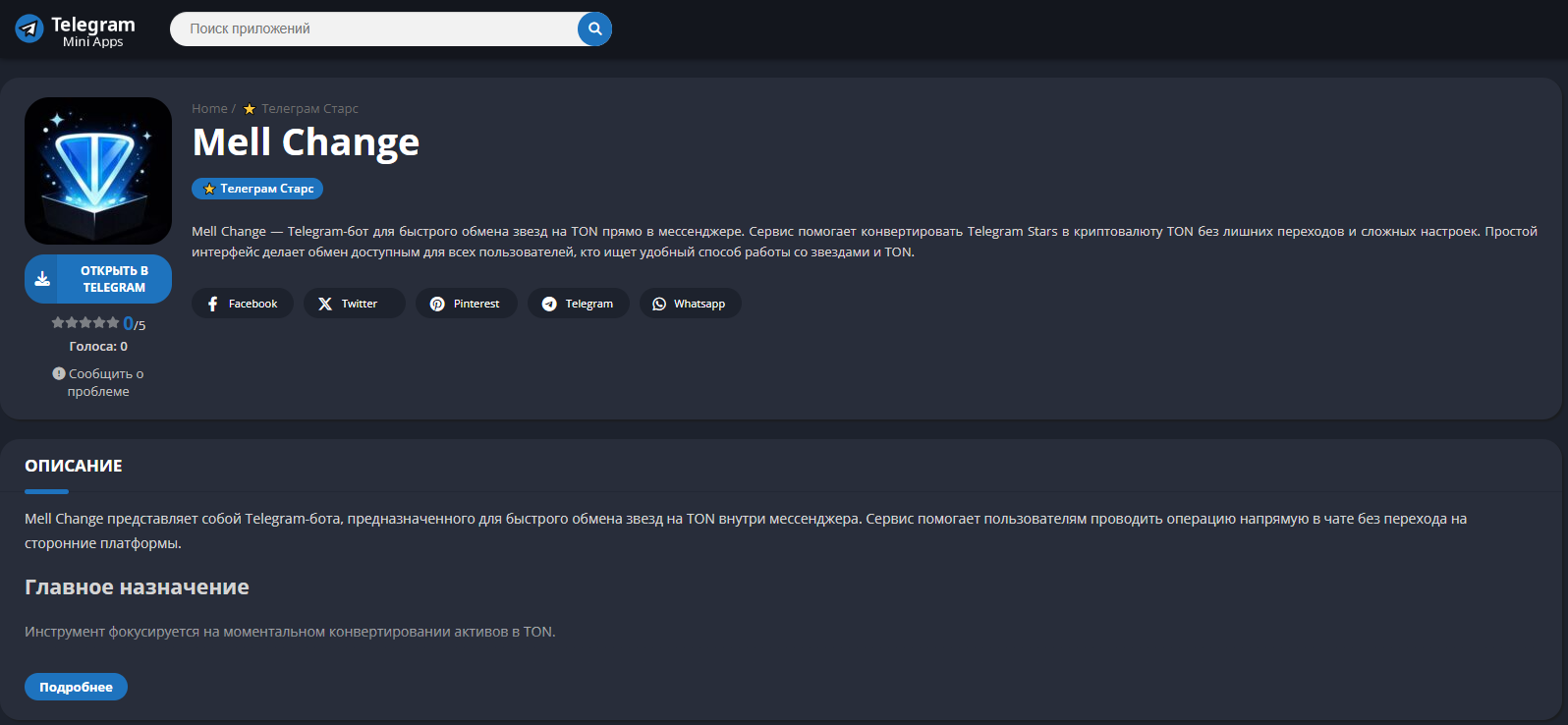
Task: Click the blue 'Телеграм Старс' category tag
Action: (x=257, y=189)
